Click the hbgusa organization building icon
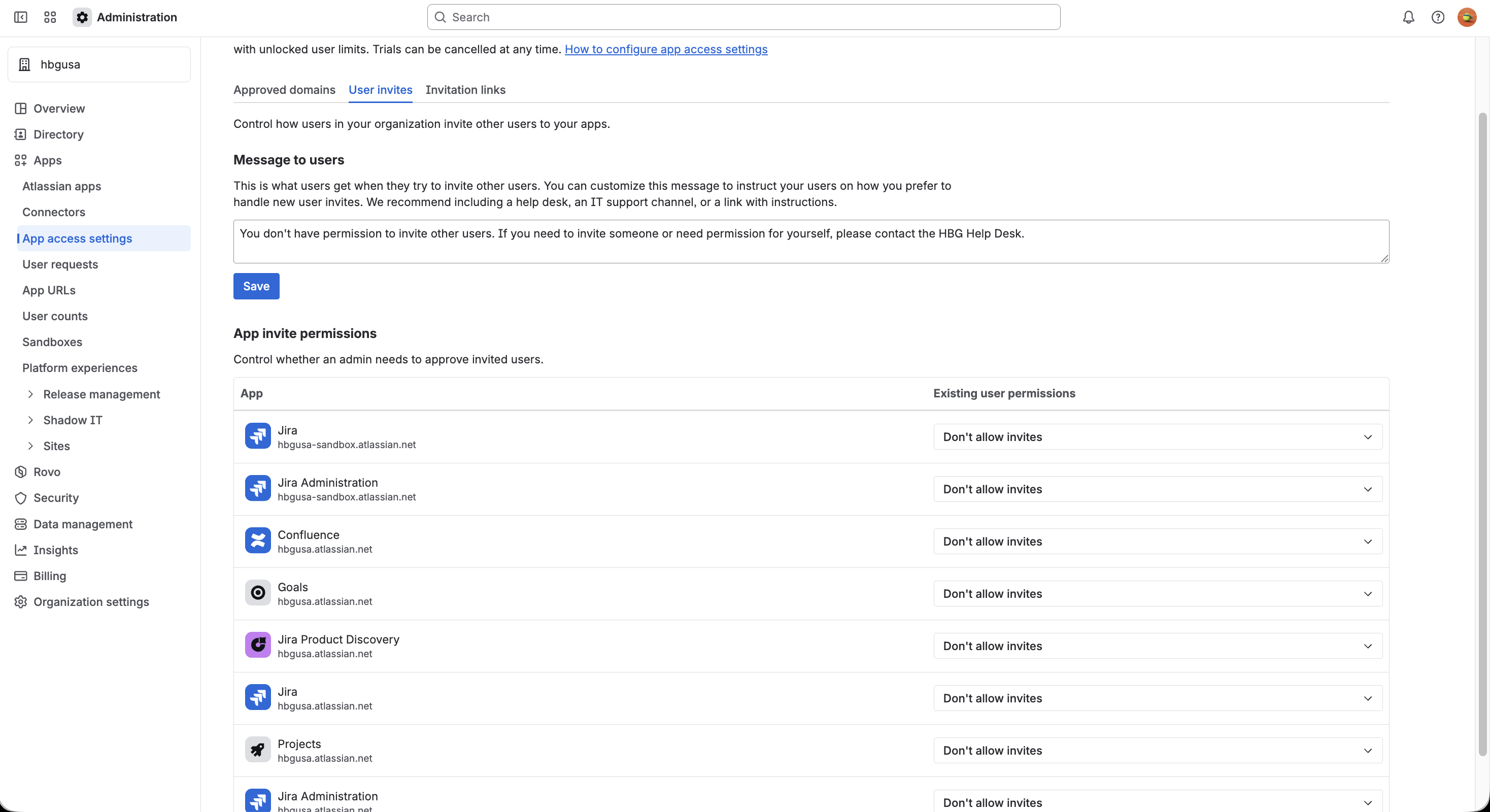The width and height of the screenshot is (1490, 812). (x=24, y=64)
